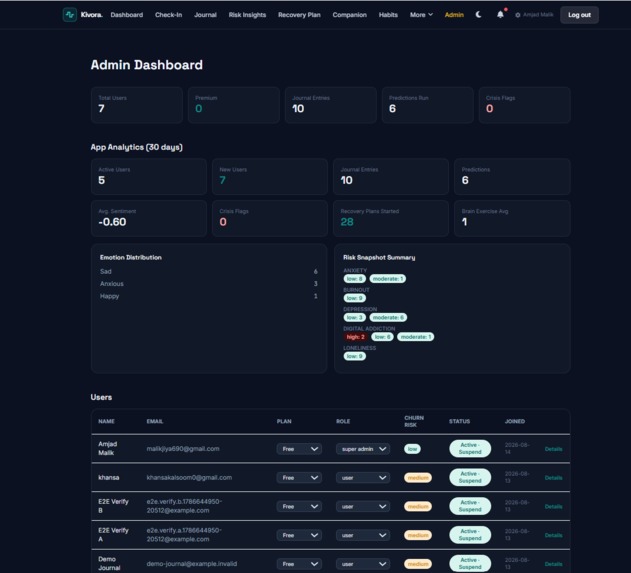Click Active-Suspend button for Demo Journal
Image resolution: width=631 pixels, height=573 pixels.
[x=470, y=563]
